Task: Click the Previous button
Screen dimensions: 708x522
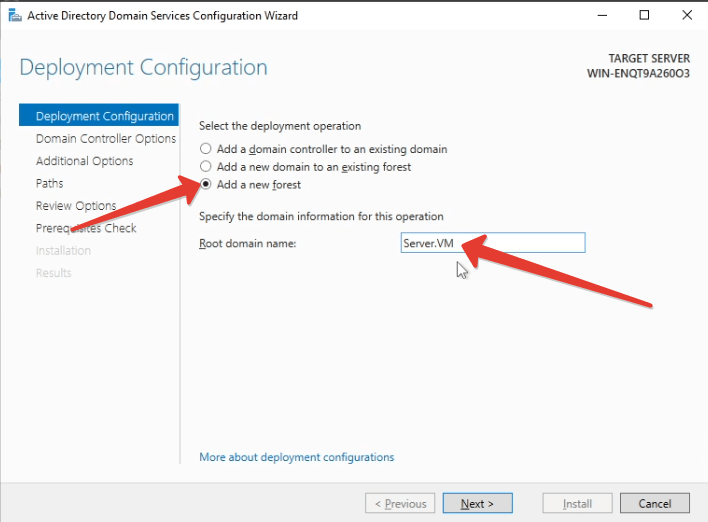Action: point(400,503)
